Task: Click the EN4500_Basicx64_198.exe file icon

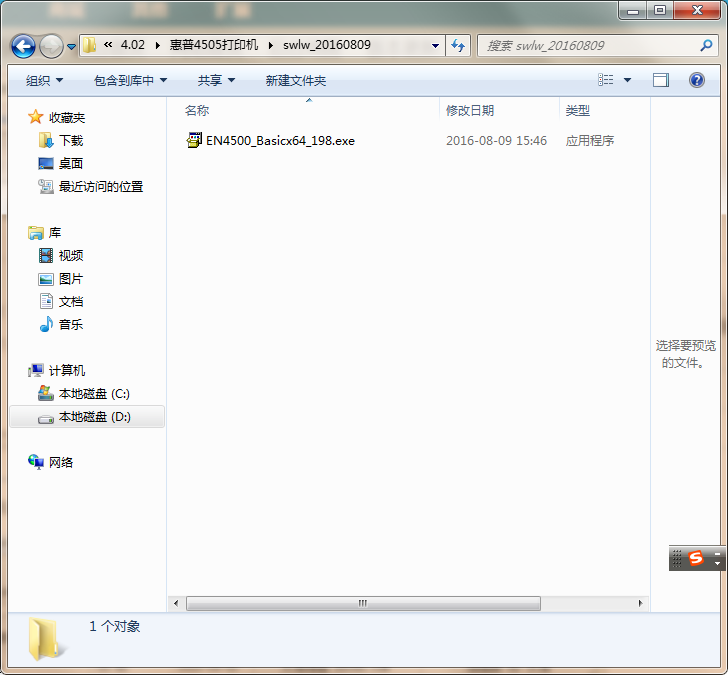Action: 194,140
